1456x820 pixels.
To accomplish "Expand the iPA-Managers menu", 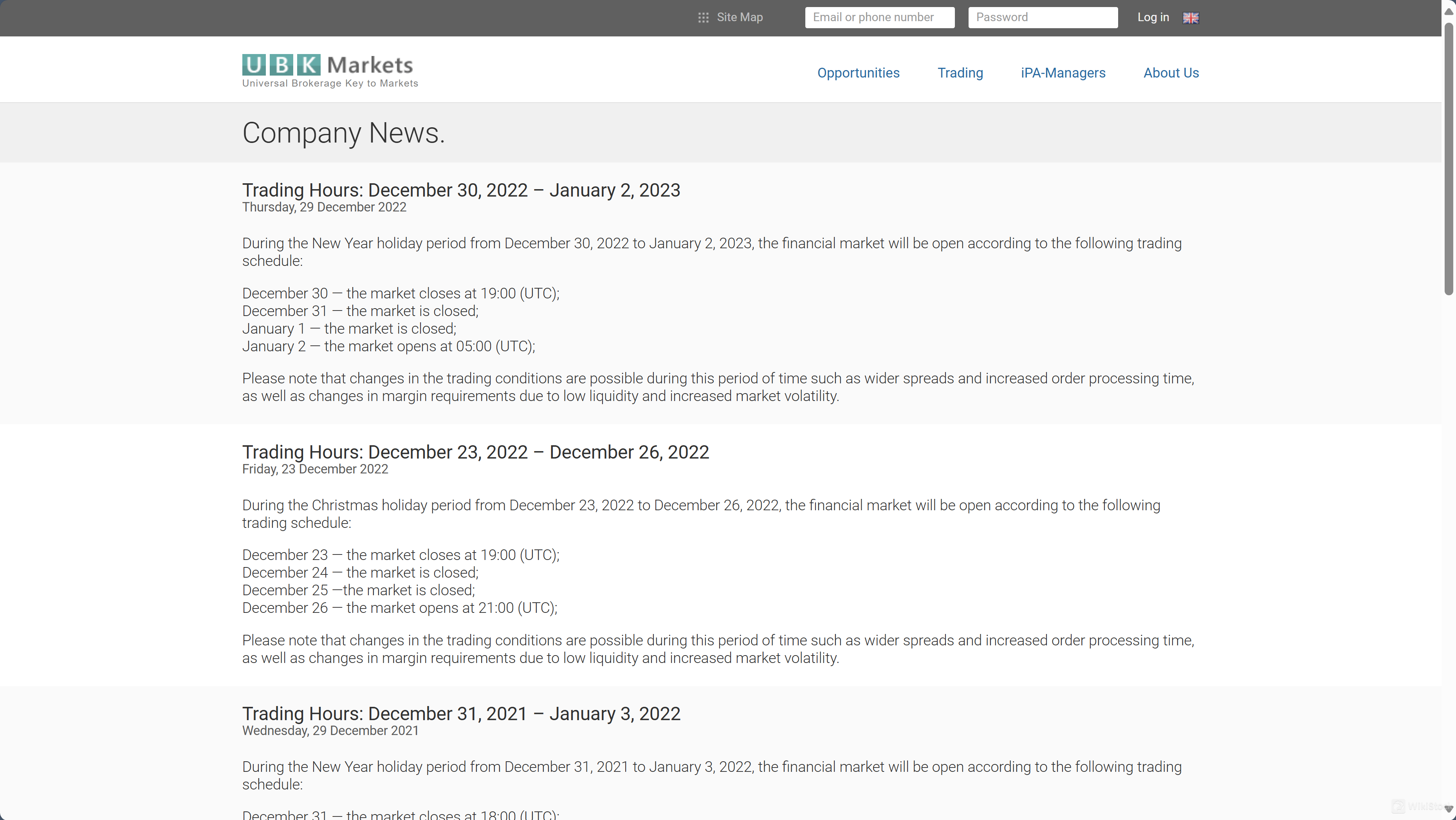I will pos(1063,73).
